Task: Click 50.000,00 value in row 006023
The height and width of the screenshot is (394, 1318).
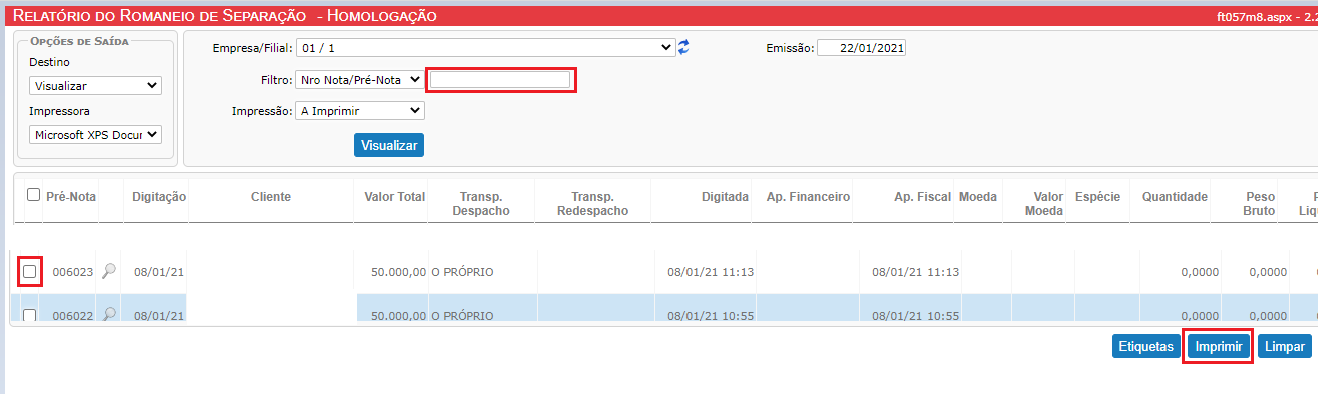Action: [398, 272]
